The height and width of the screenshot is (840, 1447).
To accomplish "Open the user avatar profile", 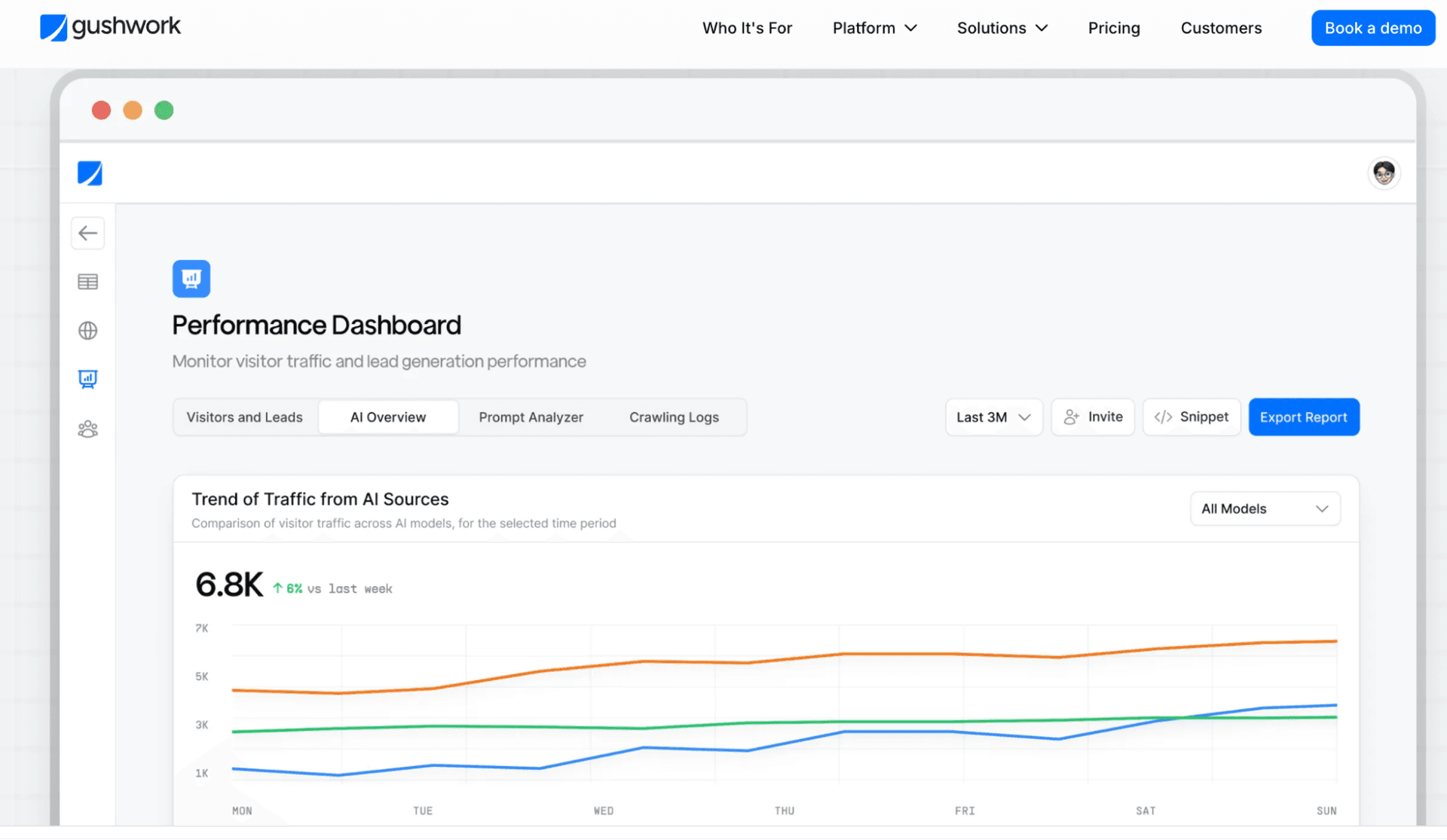I will (x=1384, y=173).
